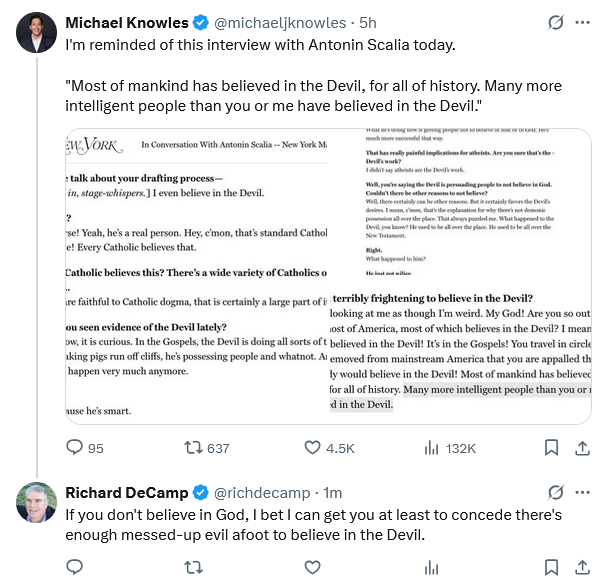Open more options for Knowles' tweet
This screenshot has height=587, width=609.
pyautogui.click(x=582, y=23)
